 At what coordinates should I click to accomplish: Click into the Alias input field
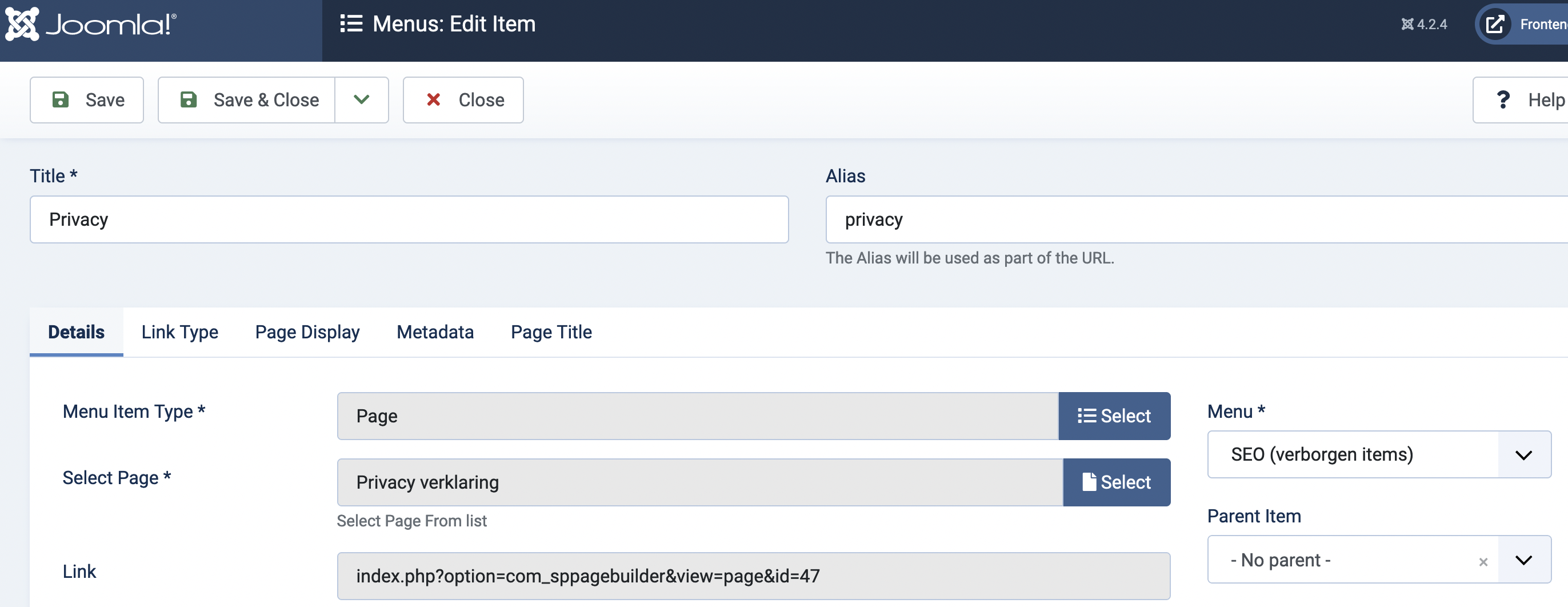[1193, 220]
